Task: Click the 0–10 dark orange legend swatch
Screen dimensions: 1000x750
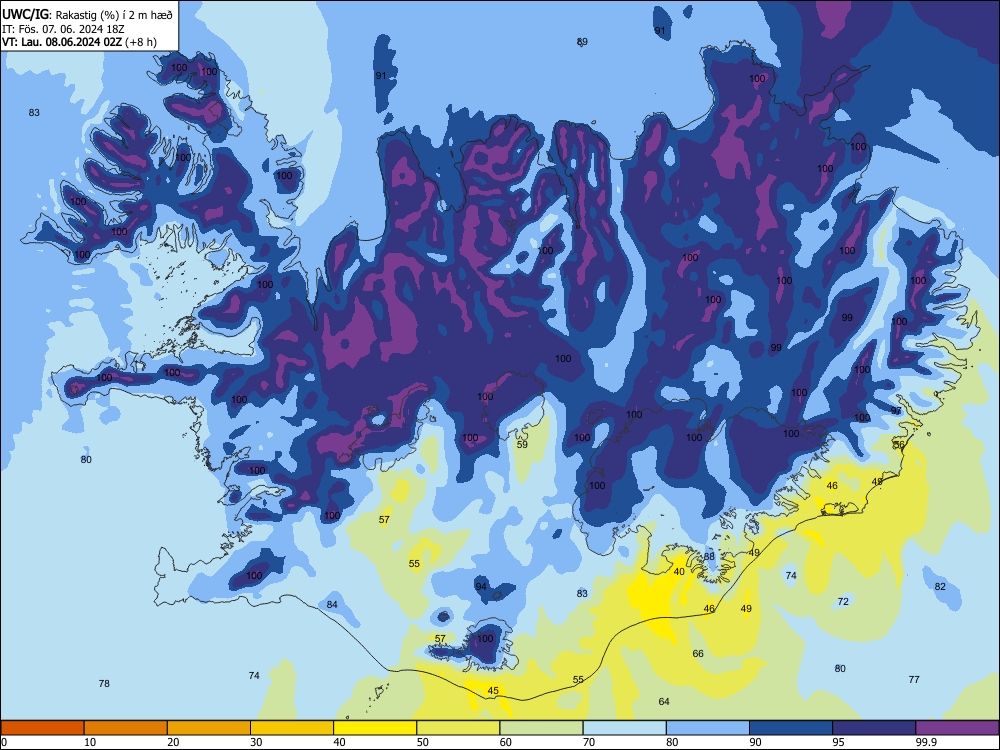Action: click(43, 728)
